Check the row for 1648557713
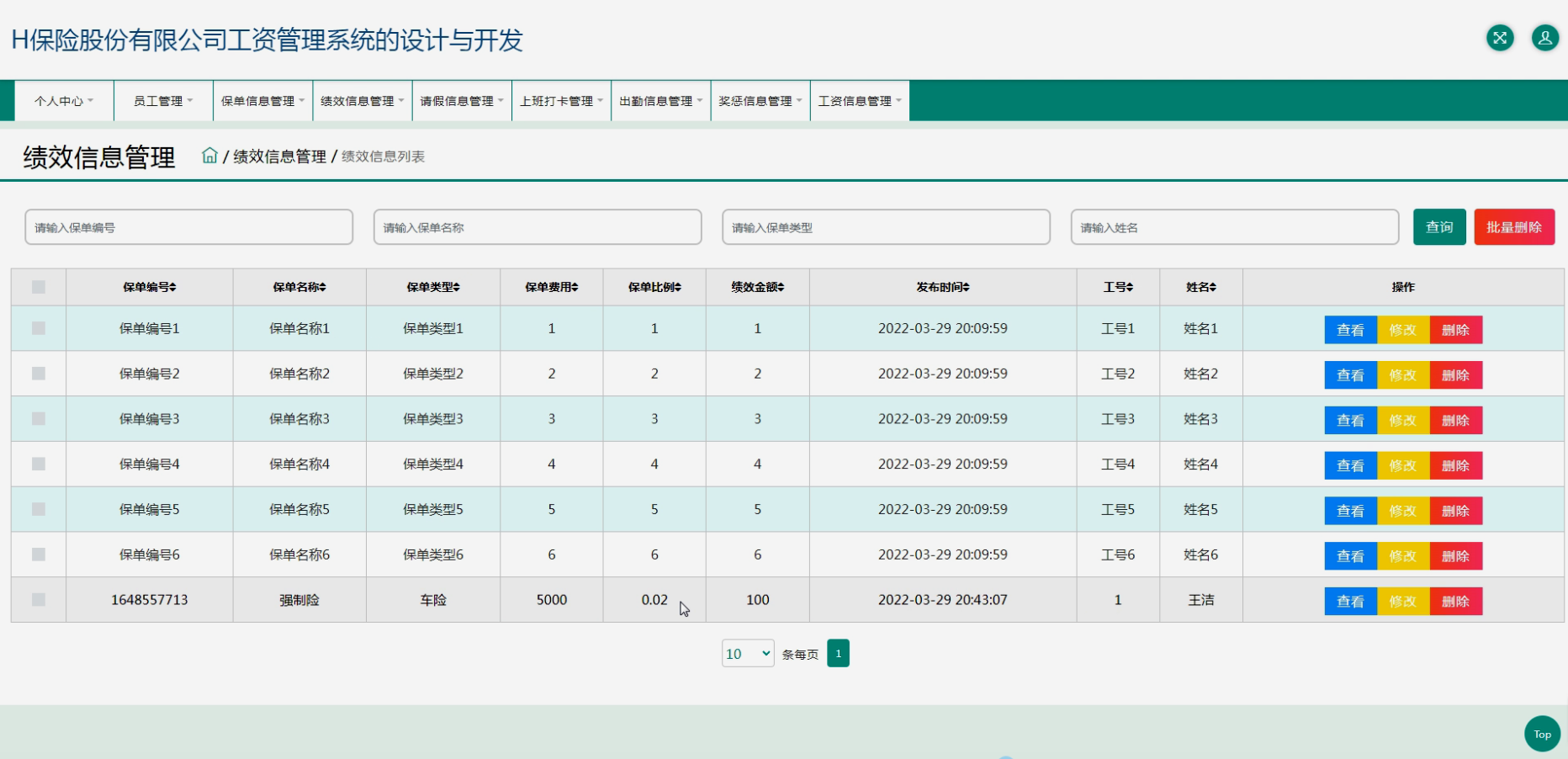This screenshot has height=759, width=1568. tap(39, 600)
